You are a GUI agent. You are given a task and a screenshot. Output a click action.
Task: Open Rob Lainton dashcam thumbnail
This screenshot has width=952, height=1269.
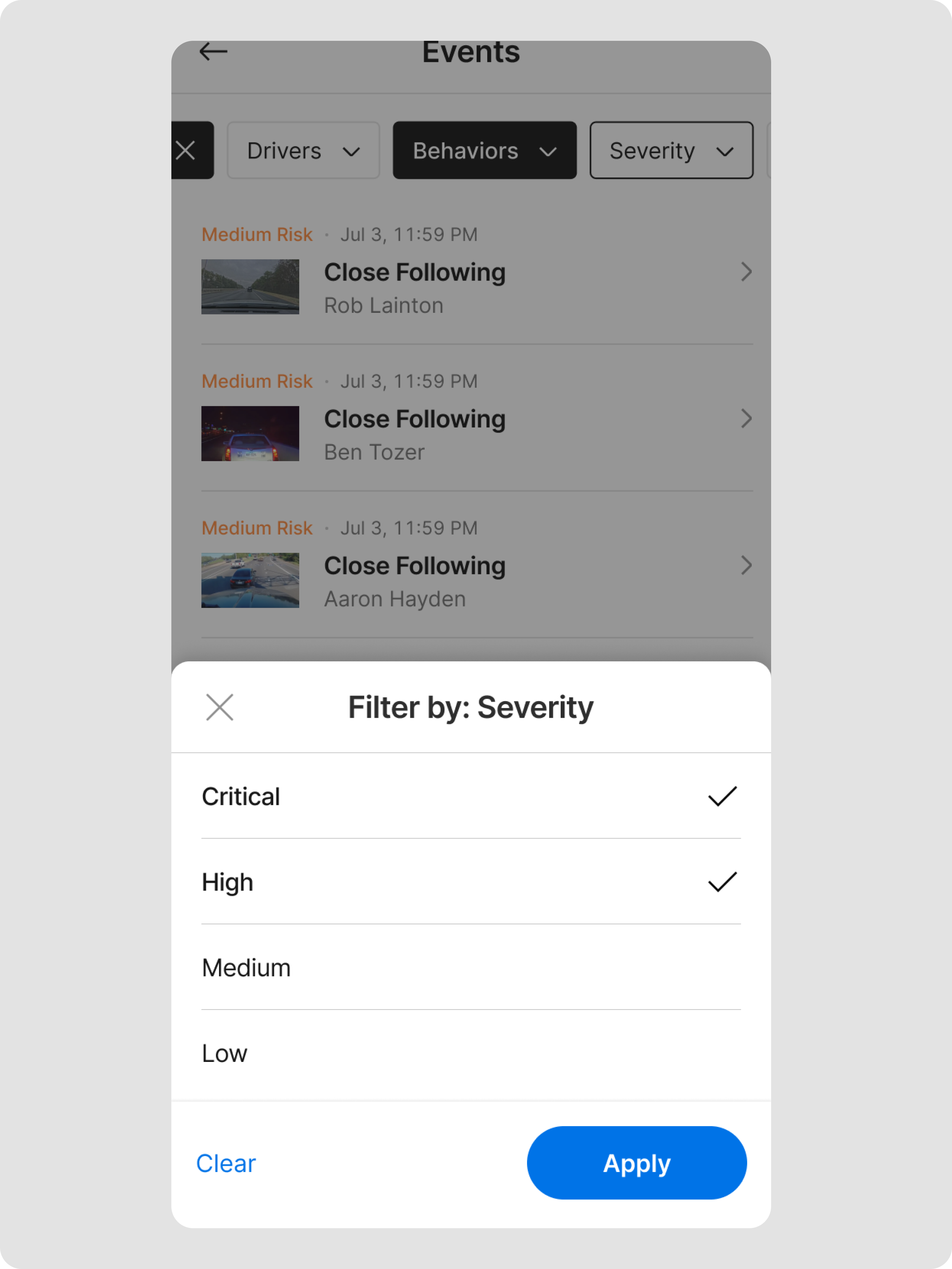[250, 287]
